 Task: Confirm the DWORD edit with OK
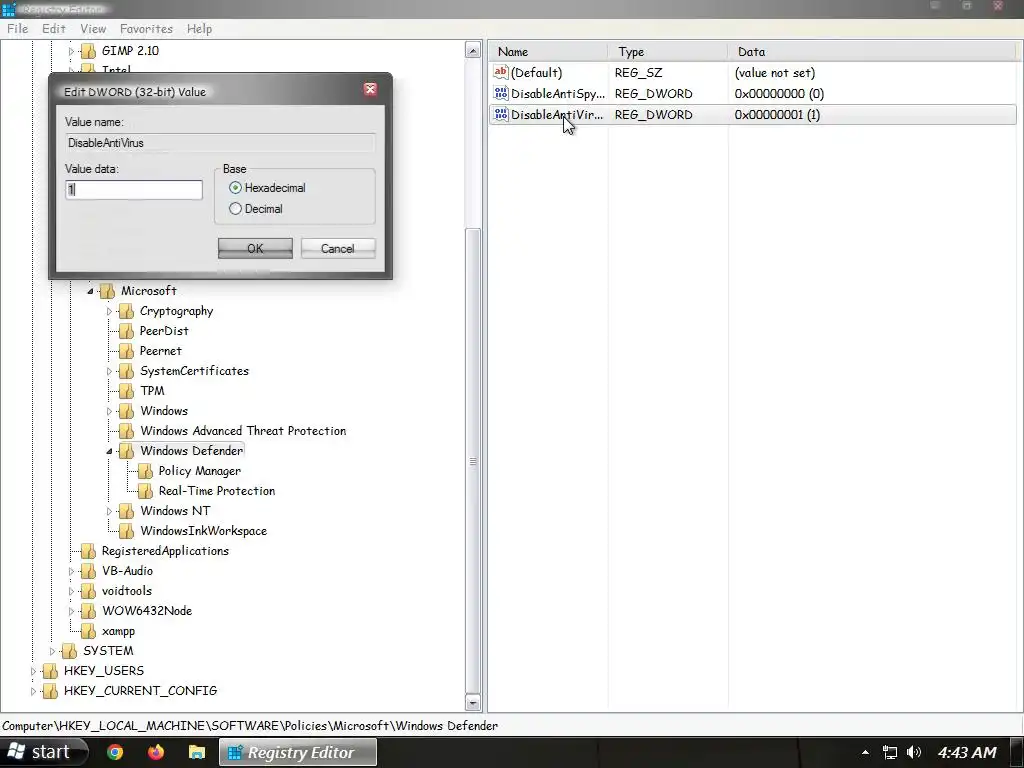coord(255,248)
